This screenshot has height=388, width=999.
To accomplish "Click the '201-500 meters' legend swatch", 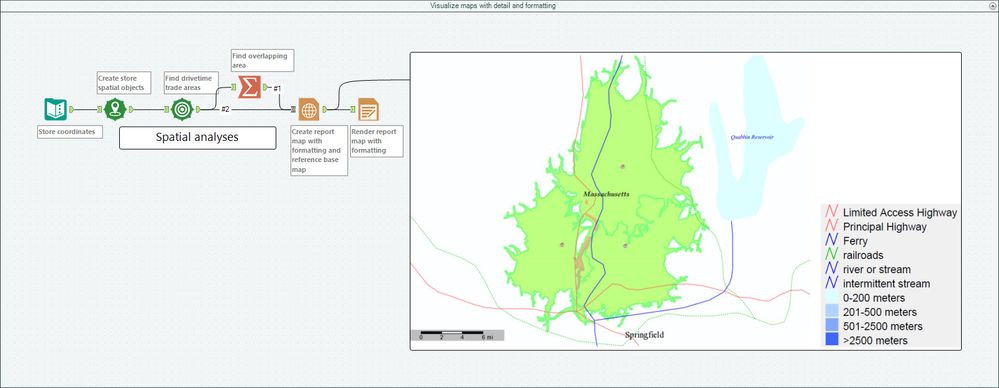I will click(x=831, y=312).
